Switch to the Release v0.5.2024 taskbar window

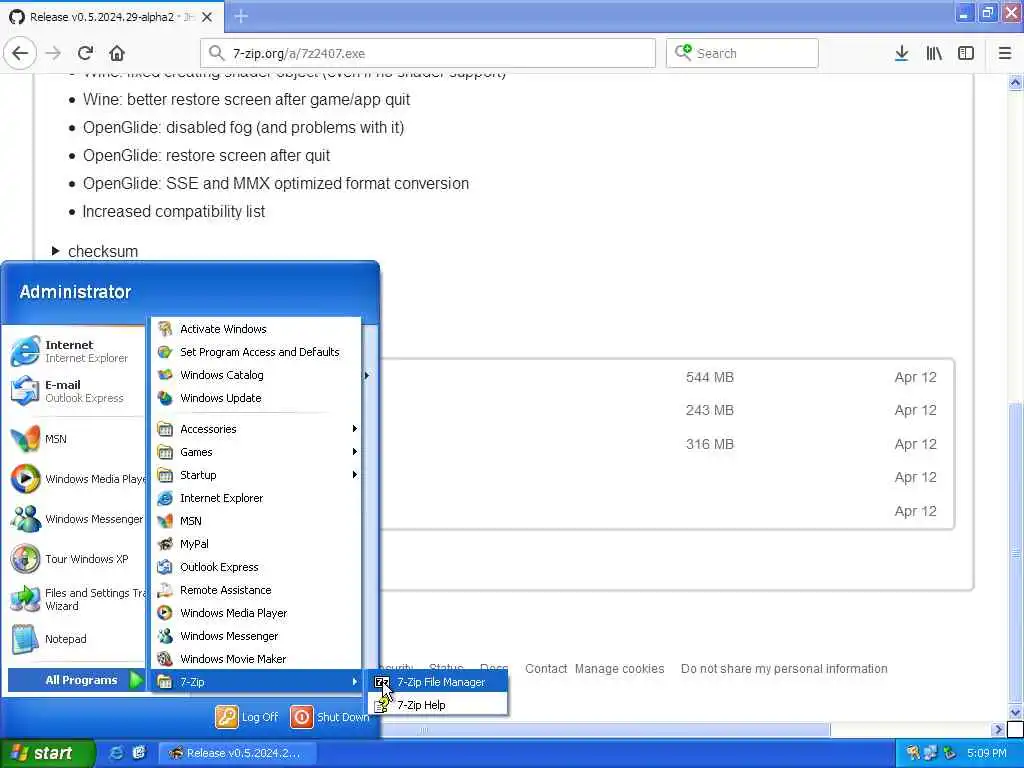pos(238,753)
